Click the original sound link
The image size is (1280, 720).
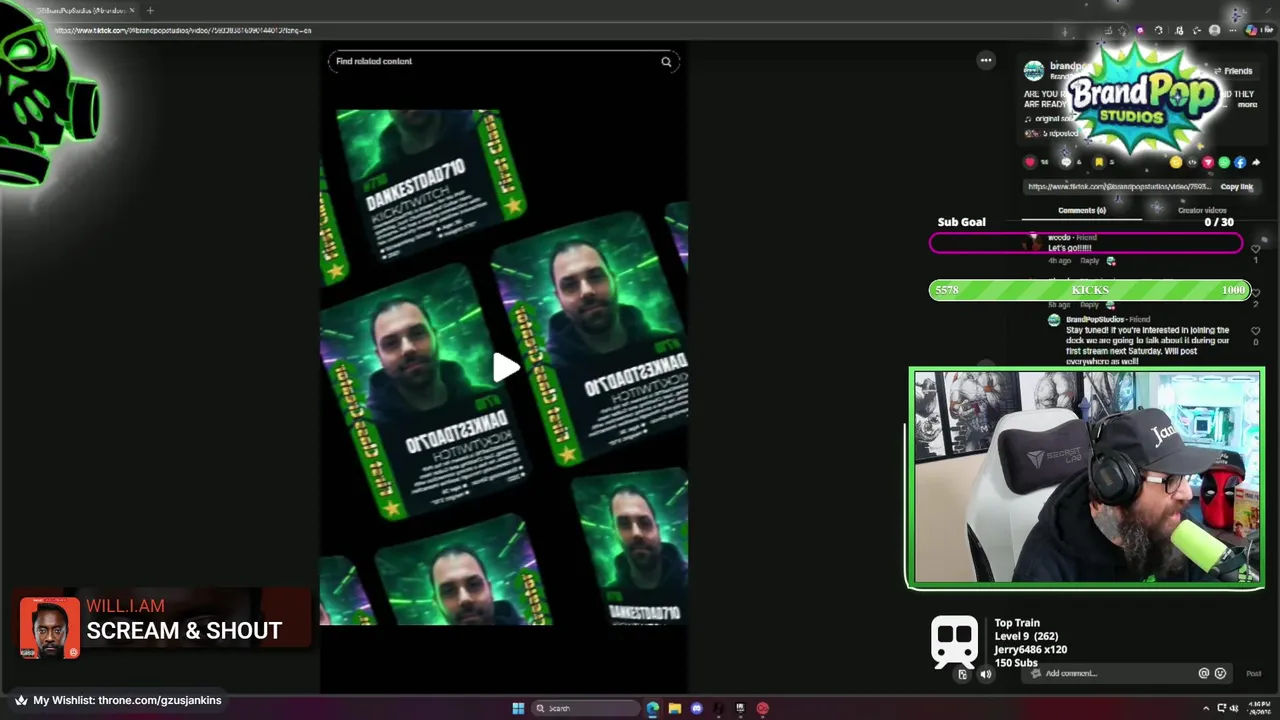pos(1053,118)
